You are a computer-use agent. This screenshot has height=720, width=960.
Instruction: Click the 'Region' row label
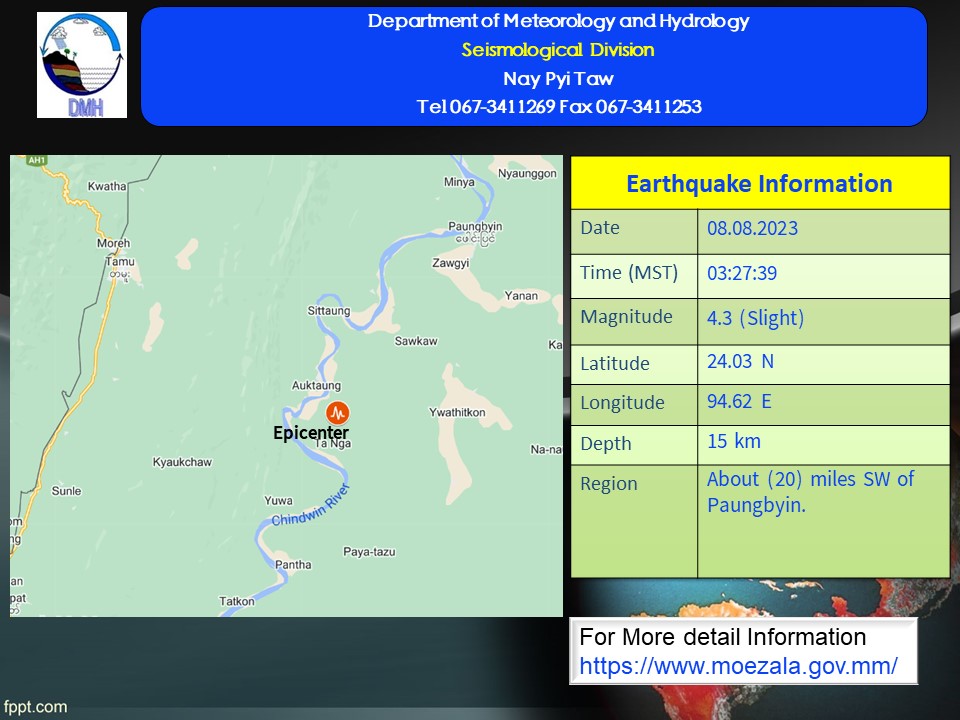(x=609, y=484)
